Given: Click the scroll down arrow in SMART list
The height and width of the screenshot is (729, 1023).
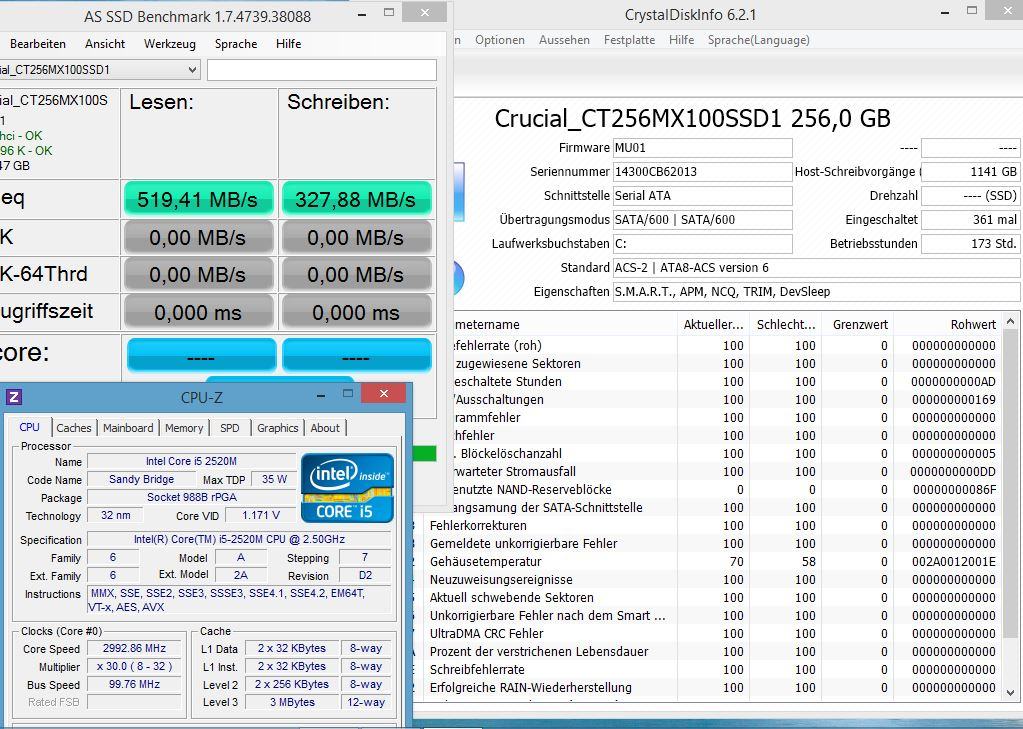Looking at the screenshot, I should click(x=1011, y=693).
